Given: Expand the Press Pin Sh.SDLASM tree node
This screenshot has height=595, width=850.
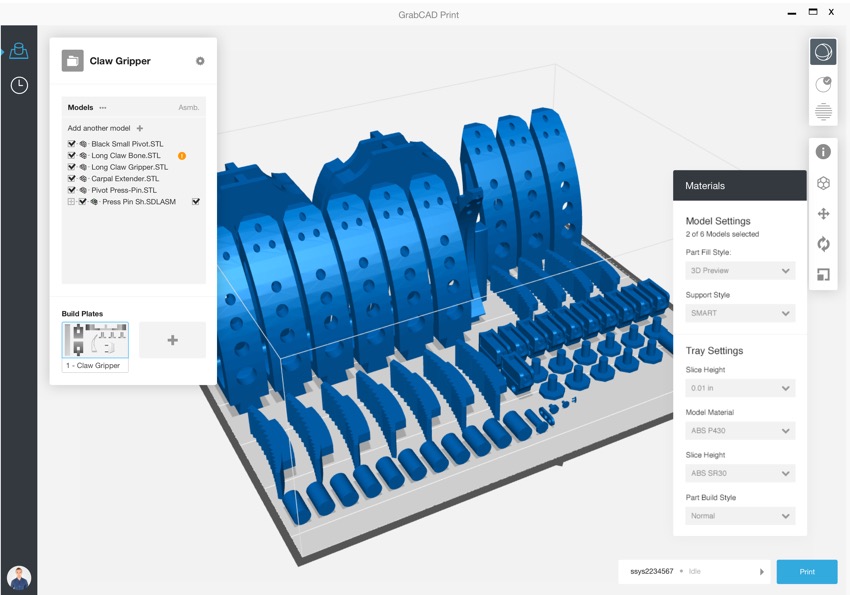Looking at the screenshot, I should 71,202.
